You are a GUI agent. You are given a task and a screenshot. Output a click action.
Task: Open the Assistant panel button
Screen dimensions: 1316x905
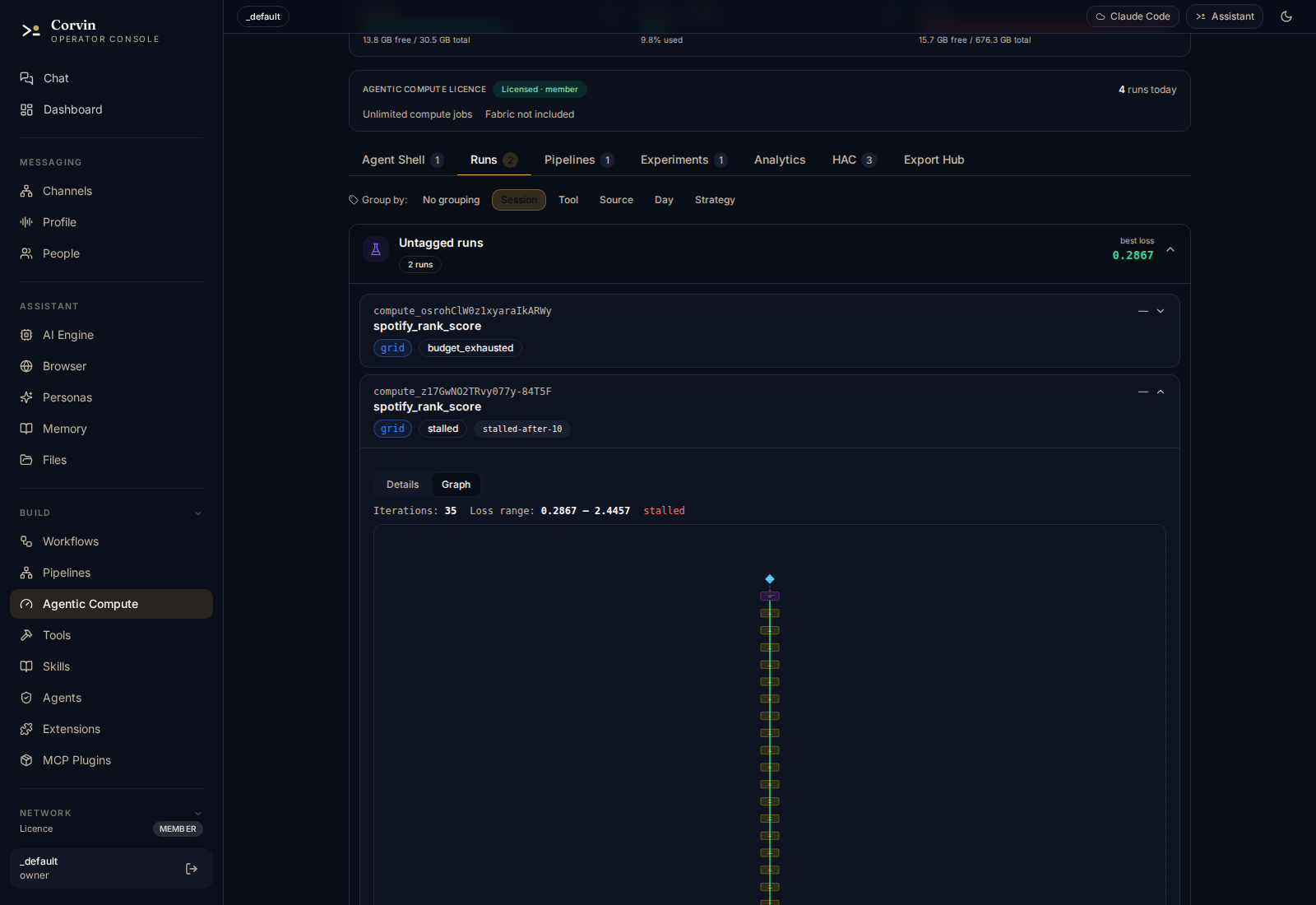(1225, 16)
